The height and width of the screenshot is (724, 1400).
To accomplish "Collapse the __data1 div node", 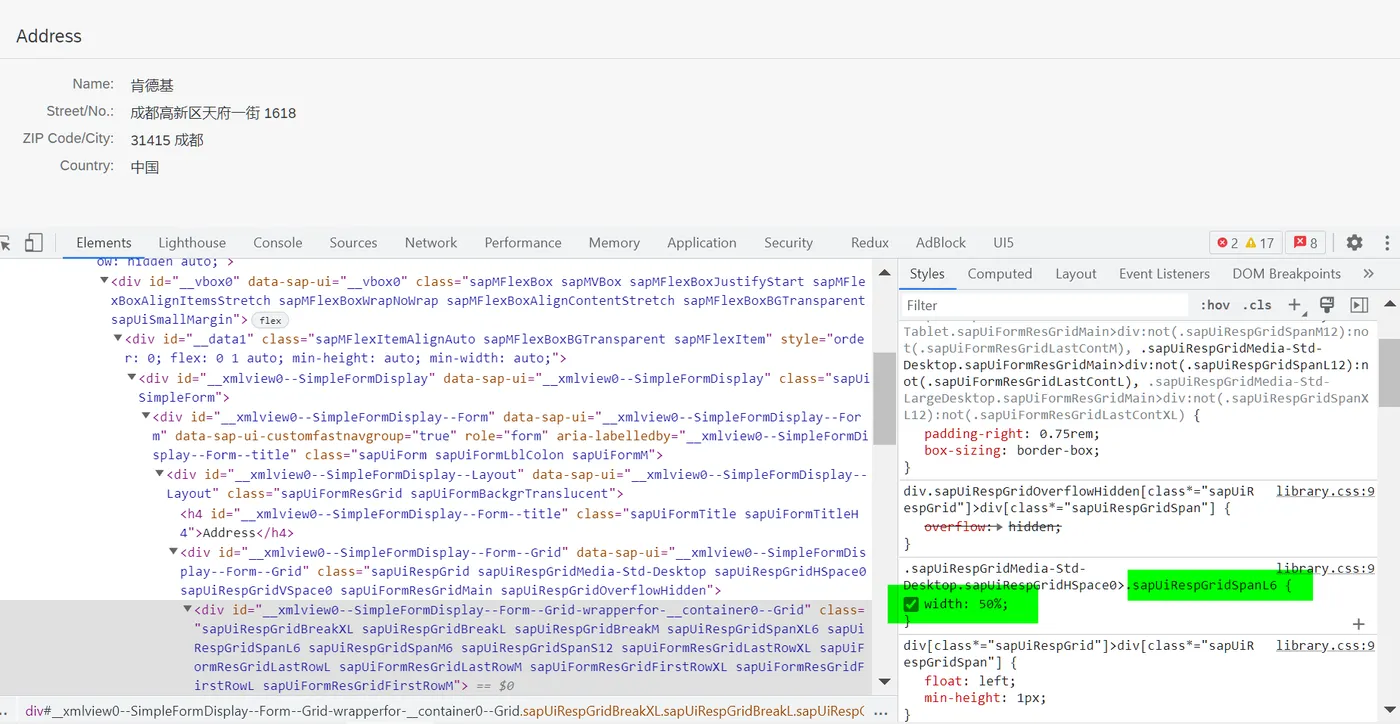I will coord(118,339).
